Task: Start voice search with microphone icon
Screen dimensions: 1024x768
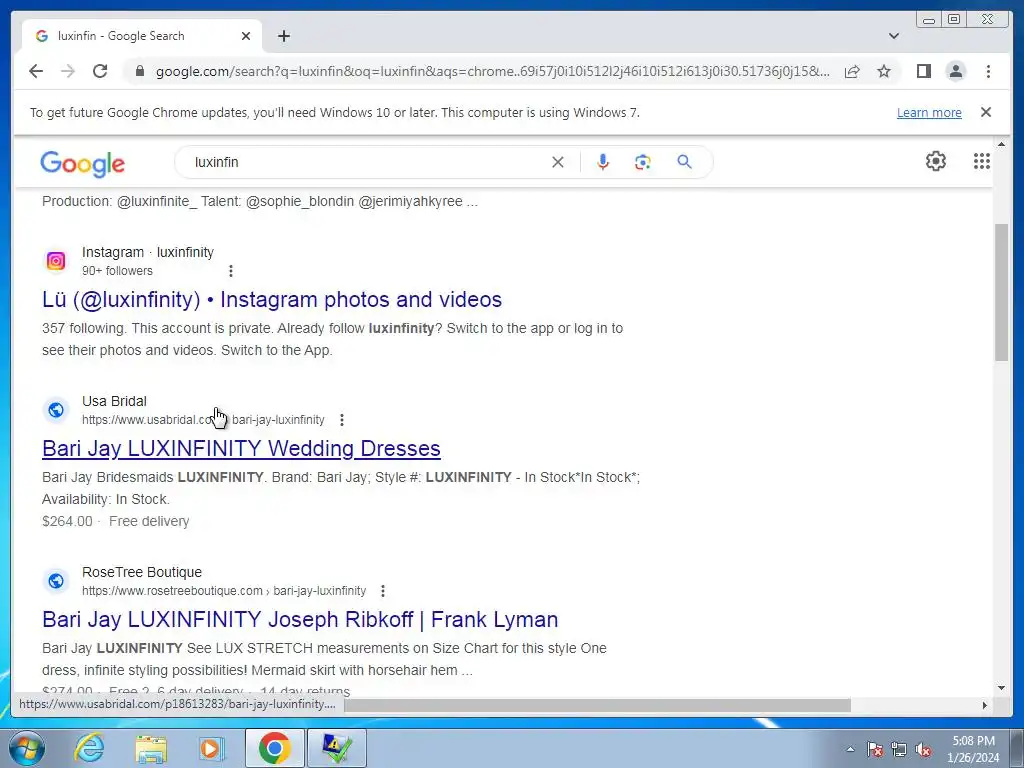Action: (x=603, y=162)
